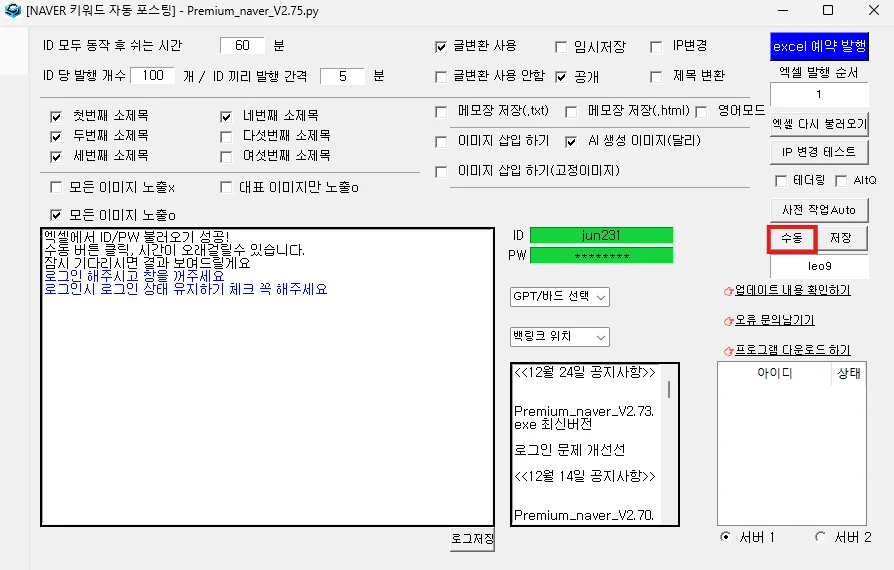The width and height of the screenshot is (894, 570).
Task: Toggle AI 생성 이미지(달리) checkbox
Action: click(571, 141)
